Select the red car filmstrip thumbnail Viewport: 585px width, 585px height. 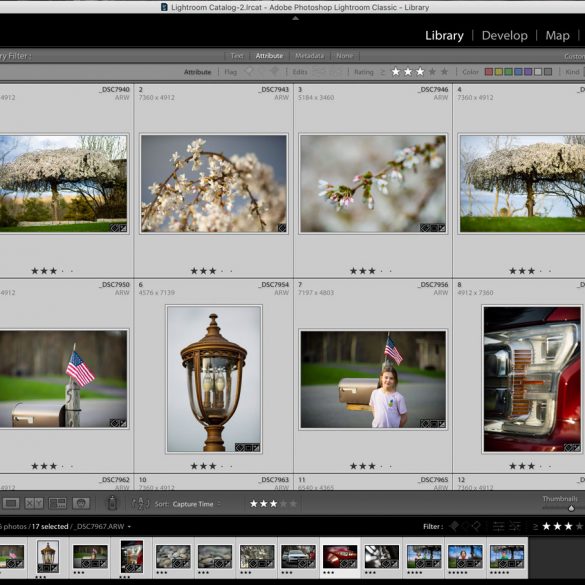[340, 557]
